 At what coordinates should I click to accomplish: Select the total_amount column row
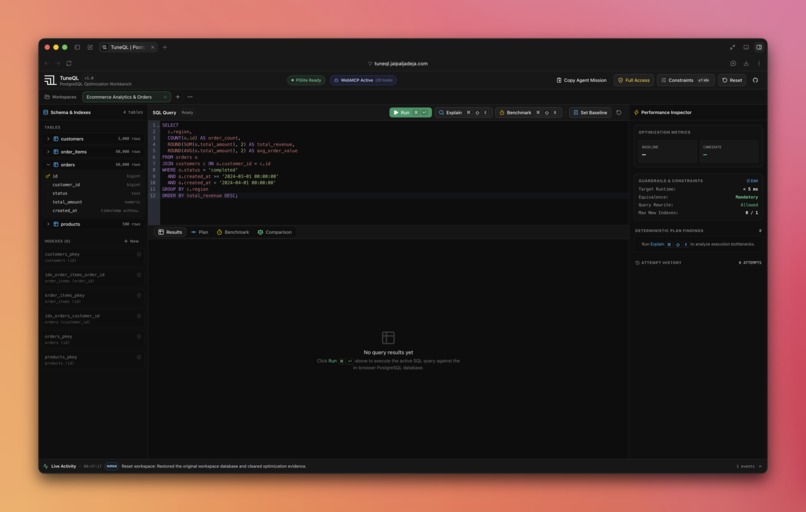(94, 202)
